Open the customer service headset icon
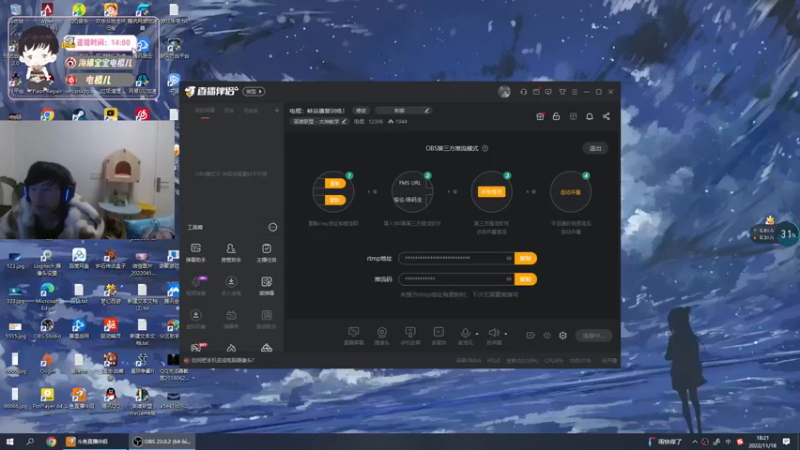800x450 pixels. 523,92
